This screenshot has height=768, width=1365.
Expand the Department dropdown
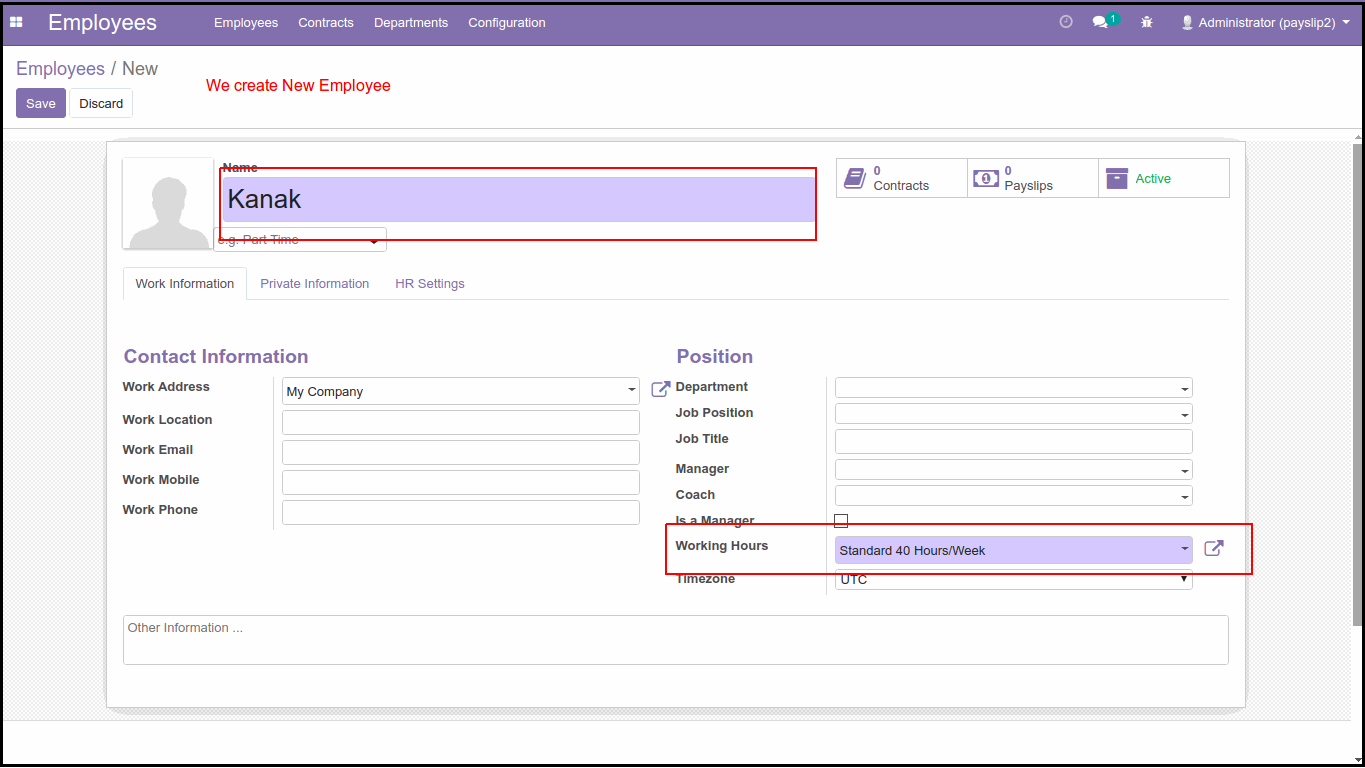pyautogui.click(x=1185, y=388)
